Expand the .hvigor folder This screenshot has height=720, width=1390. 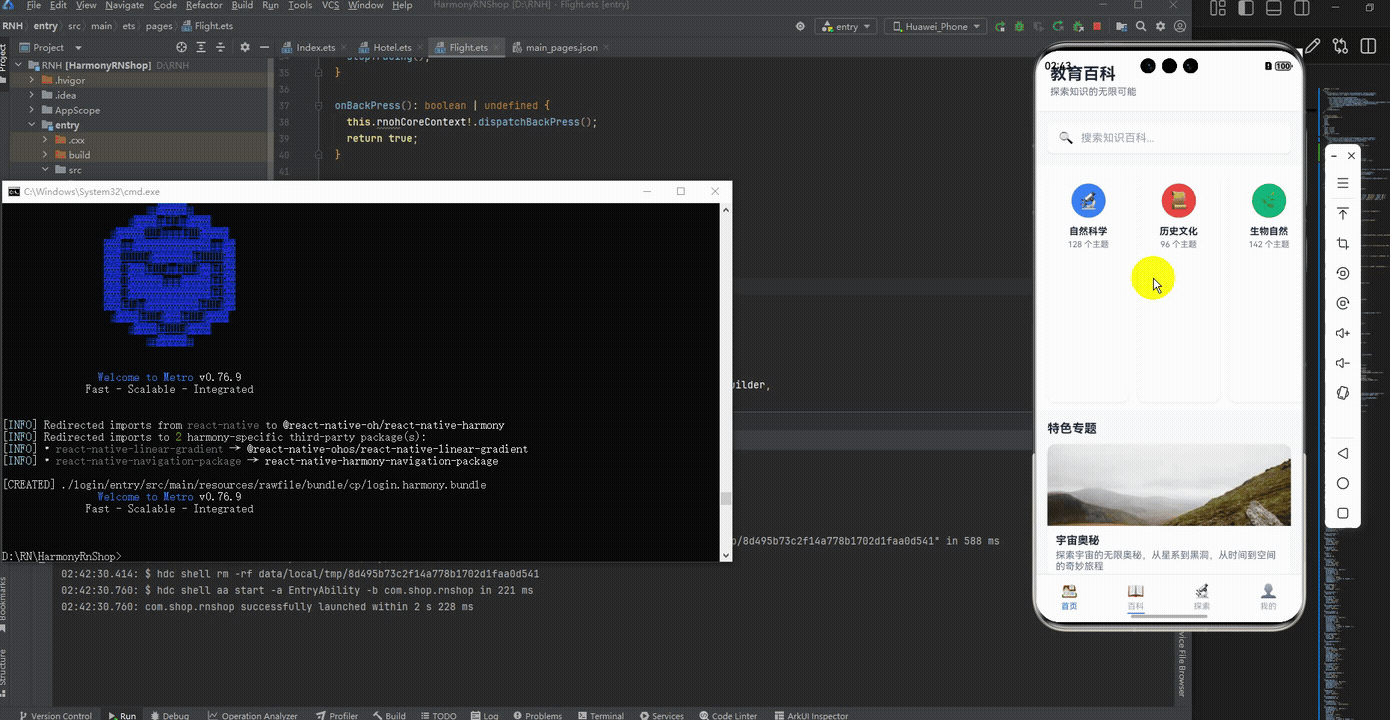[x=32, y=80]
